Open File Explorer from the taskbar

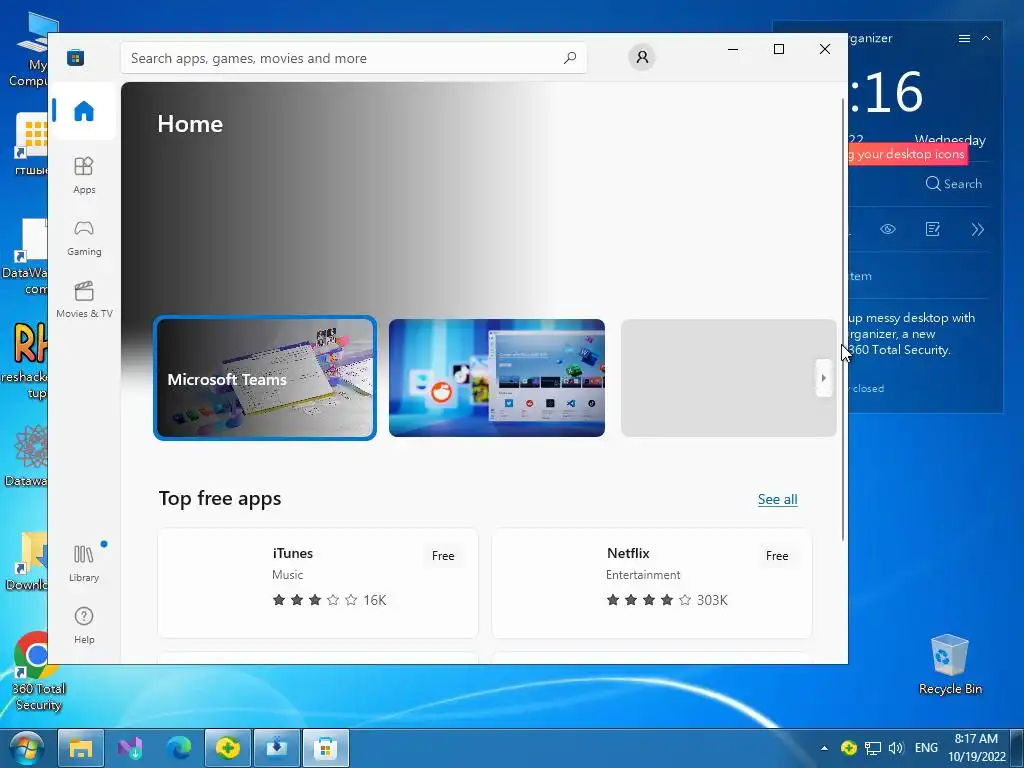[81, 748]
